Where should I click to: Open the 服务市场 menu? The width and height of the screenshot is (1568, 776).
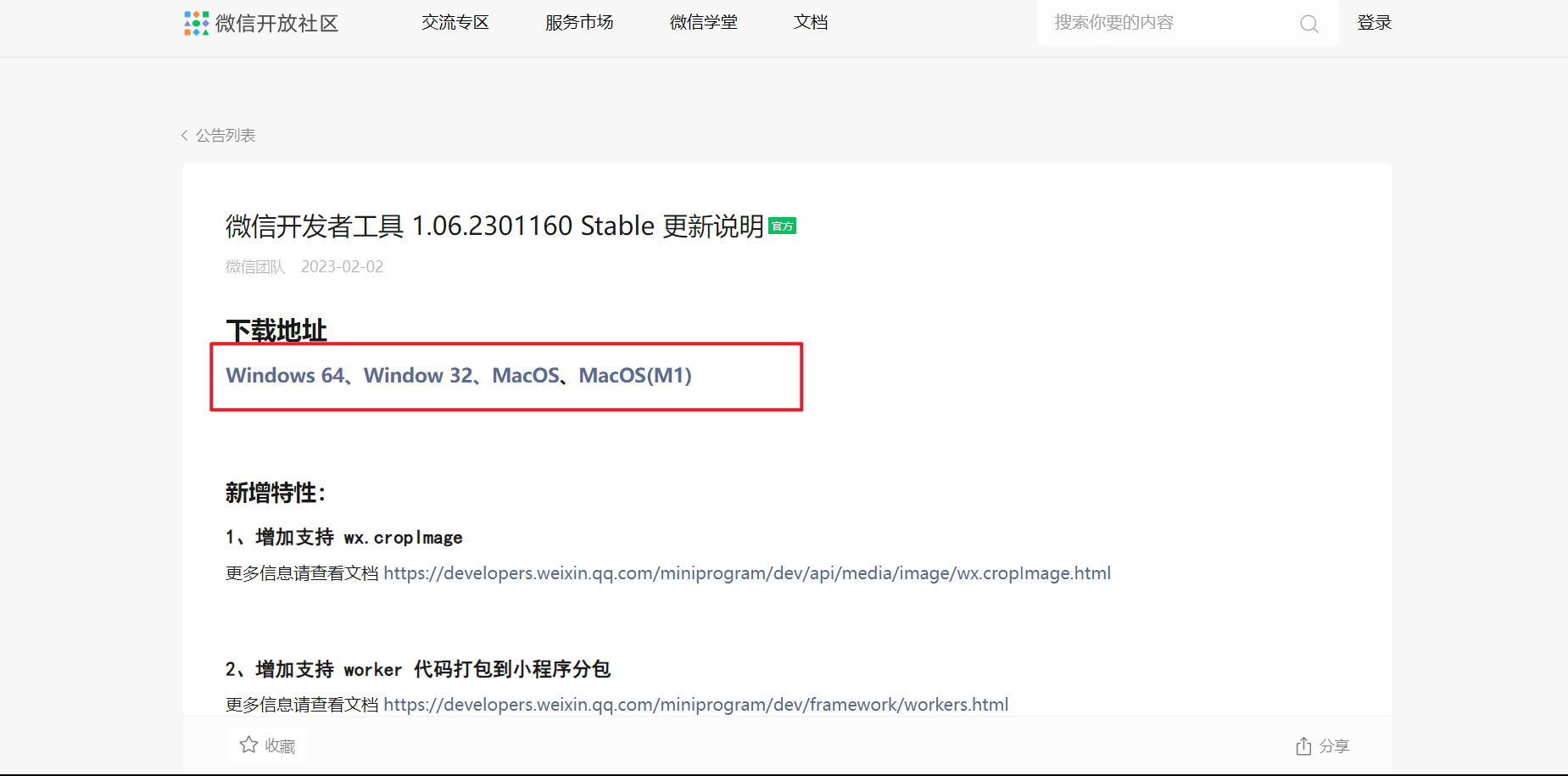(579, 23)
